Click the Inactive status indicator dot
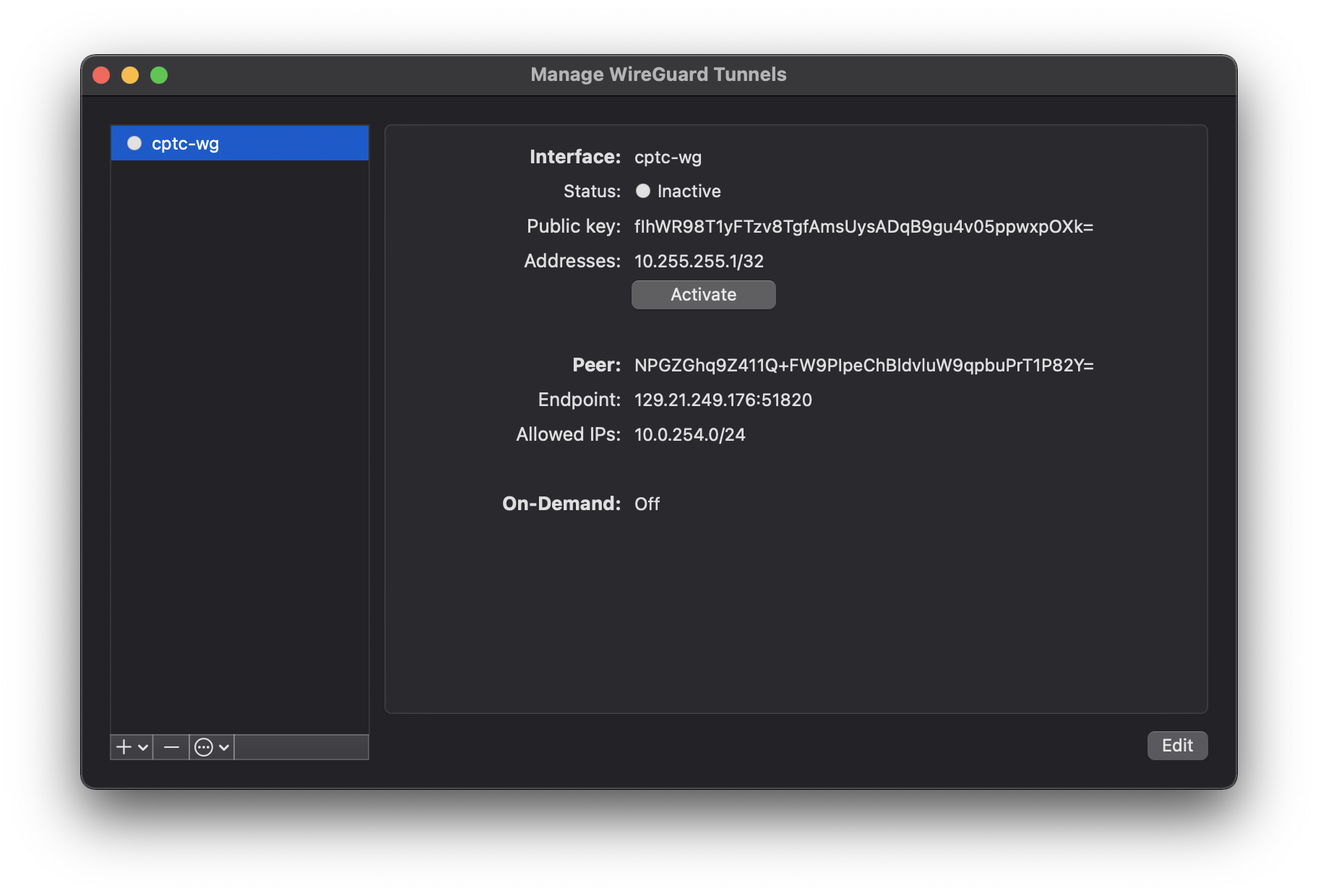The height and width of the screenshot is (896, 1318). (x=642, y=191)
